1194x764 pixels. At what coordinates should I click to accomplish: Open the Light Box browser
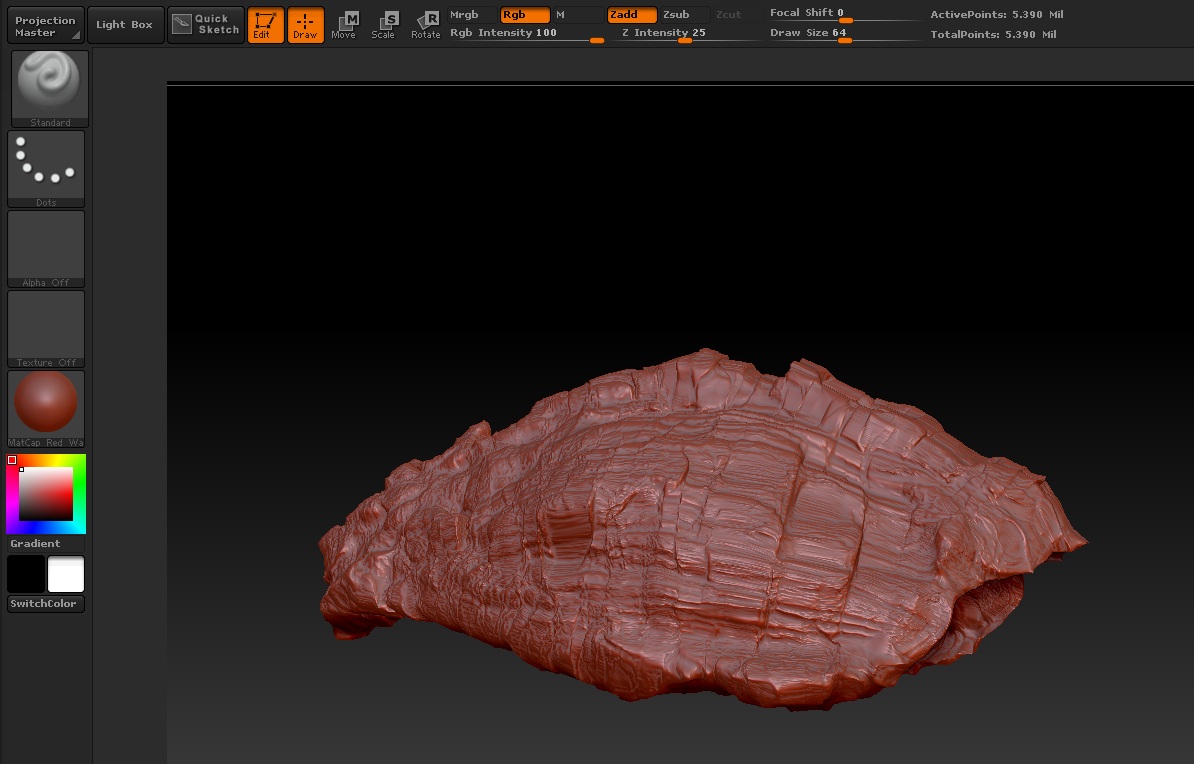click(125, 25)
